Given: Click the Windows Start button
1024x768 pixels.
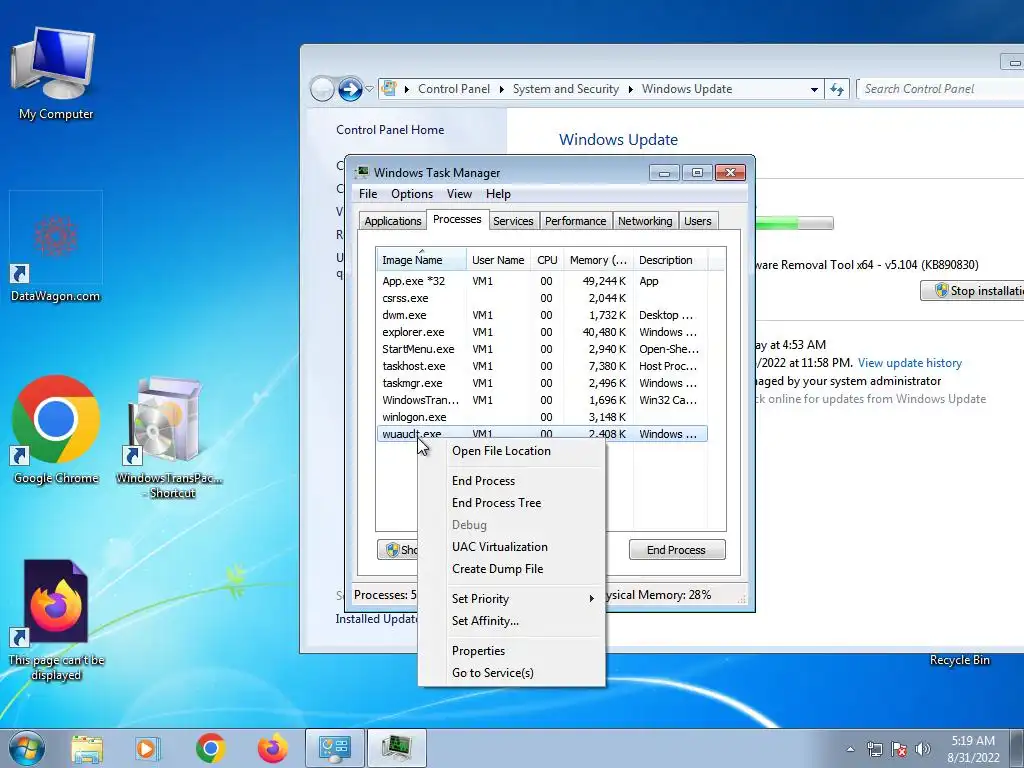Looking at the screenshot, I should (27, 748).
